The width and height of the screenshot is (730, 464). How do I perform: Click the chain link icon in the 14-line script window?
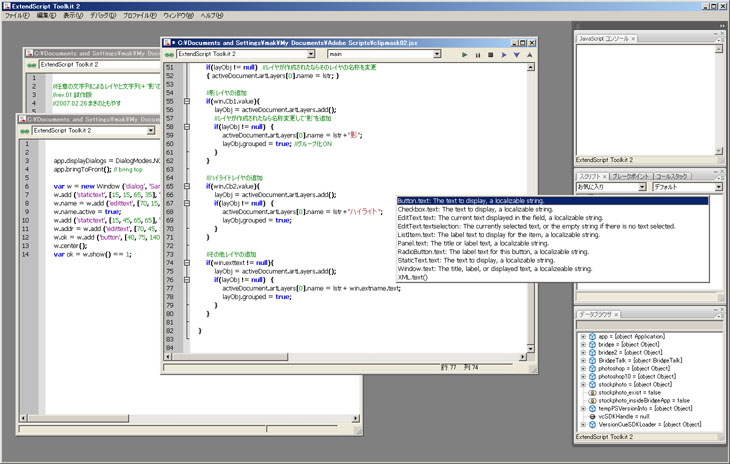point(25,131)
